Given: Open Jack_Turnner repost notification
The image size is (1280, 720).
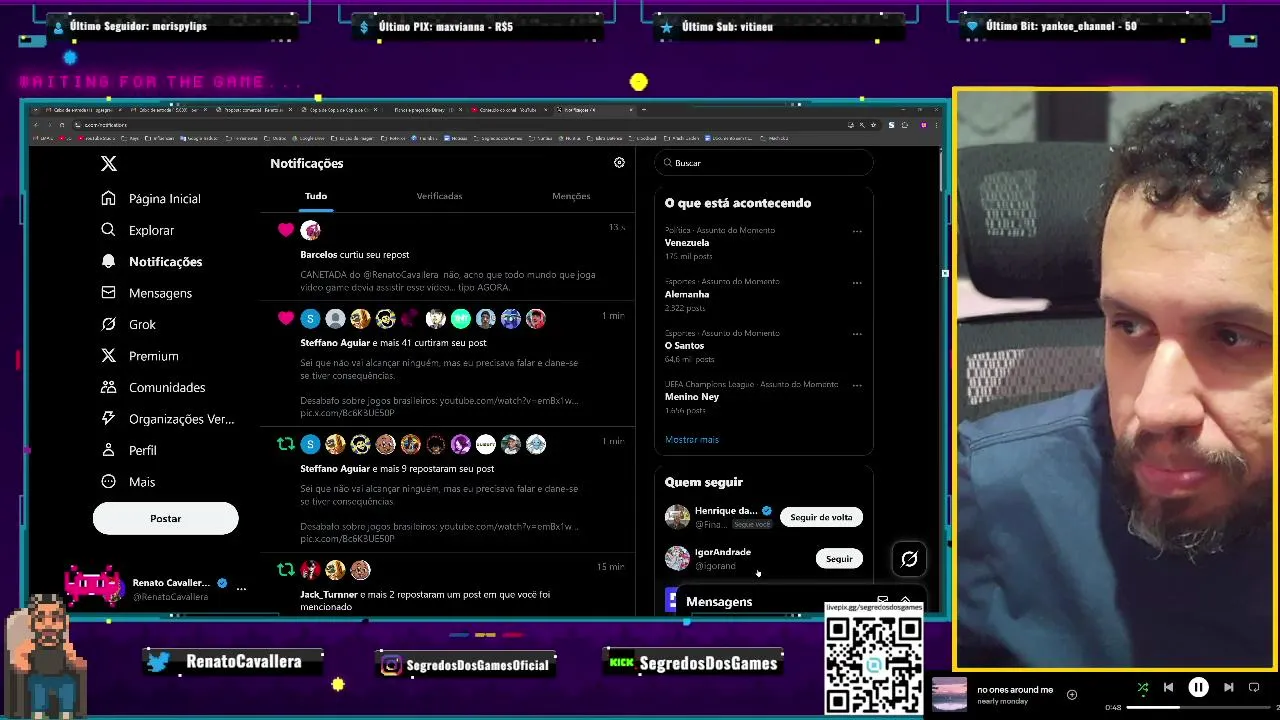Looking at the screenshot, I should pos(447,586).
